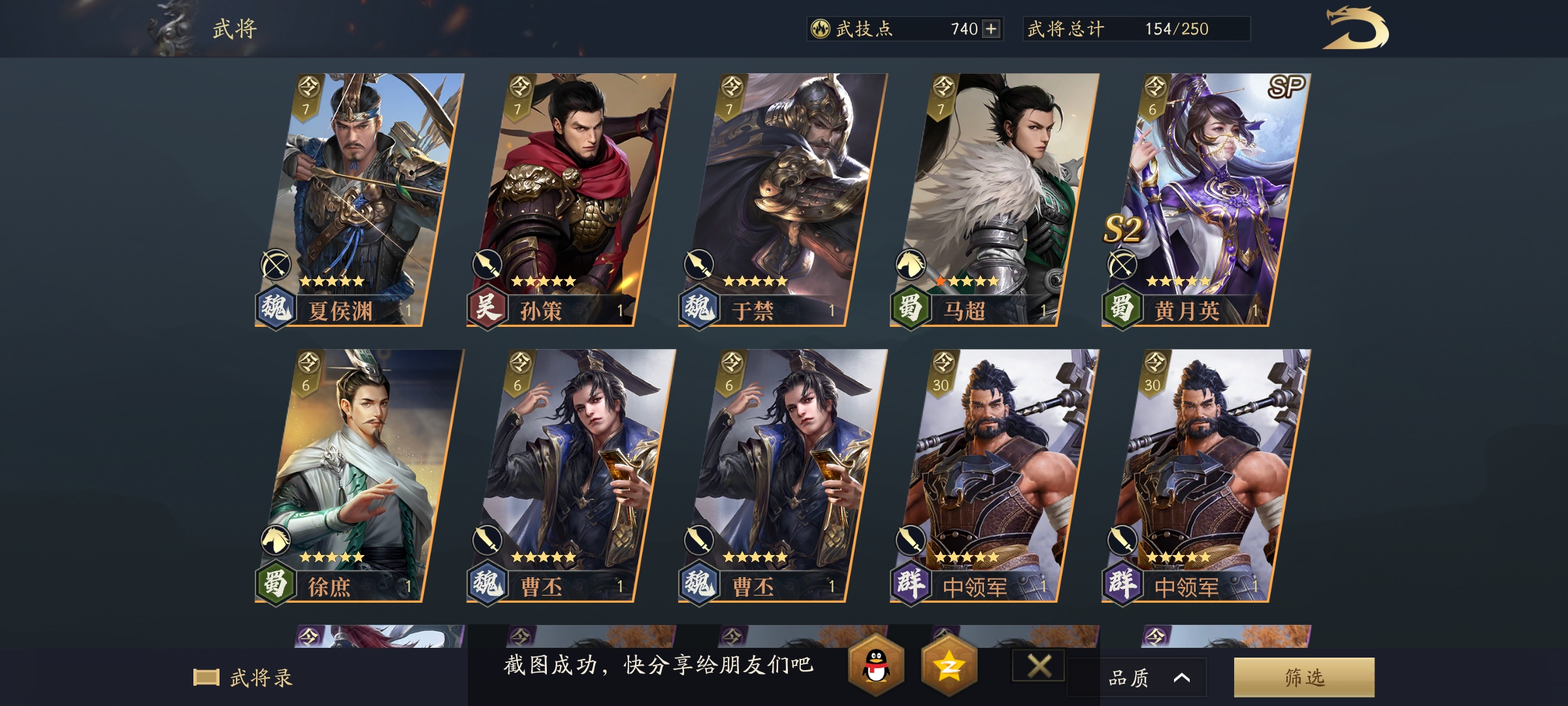This screenshot has height=706, width=1568.
Task: Click the spear icon on 孙策 card
Action: pyautogui.click(x=487, y=265)
